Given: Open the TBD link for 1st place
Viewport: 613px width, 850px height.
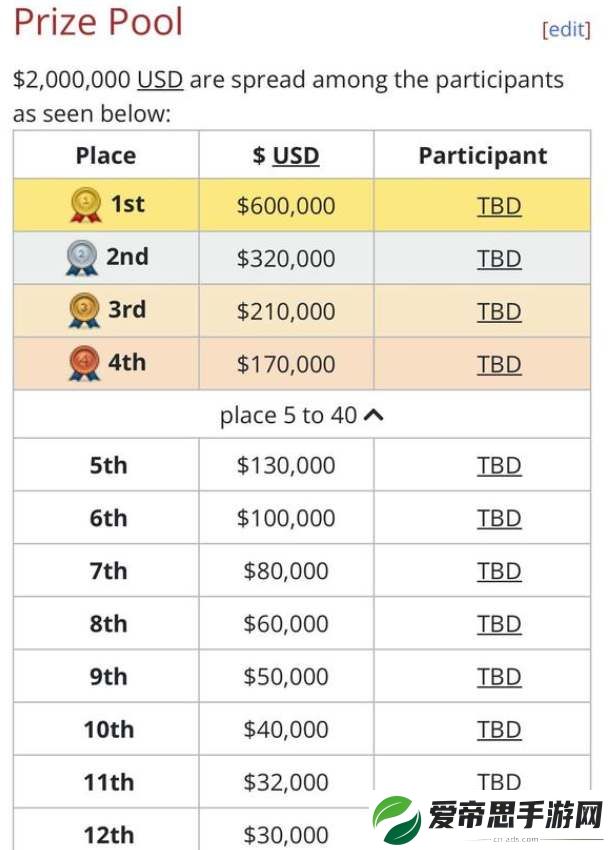Looking at the screenshot, I should coord(499,207).
